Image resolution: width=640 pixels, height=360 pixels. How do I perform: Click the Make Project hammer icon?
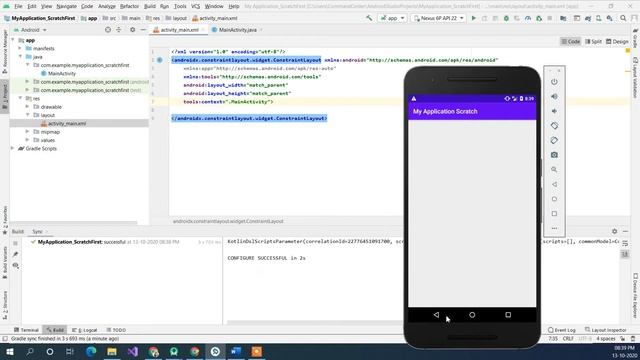click(369, 18)
